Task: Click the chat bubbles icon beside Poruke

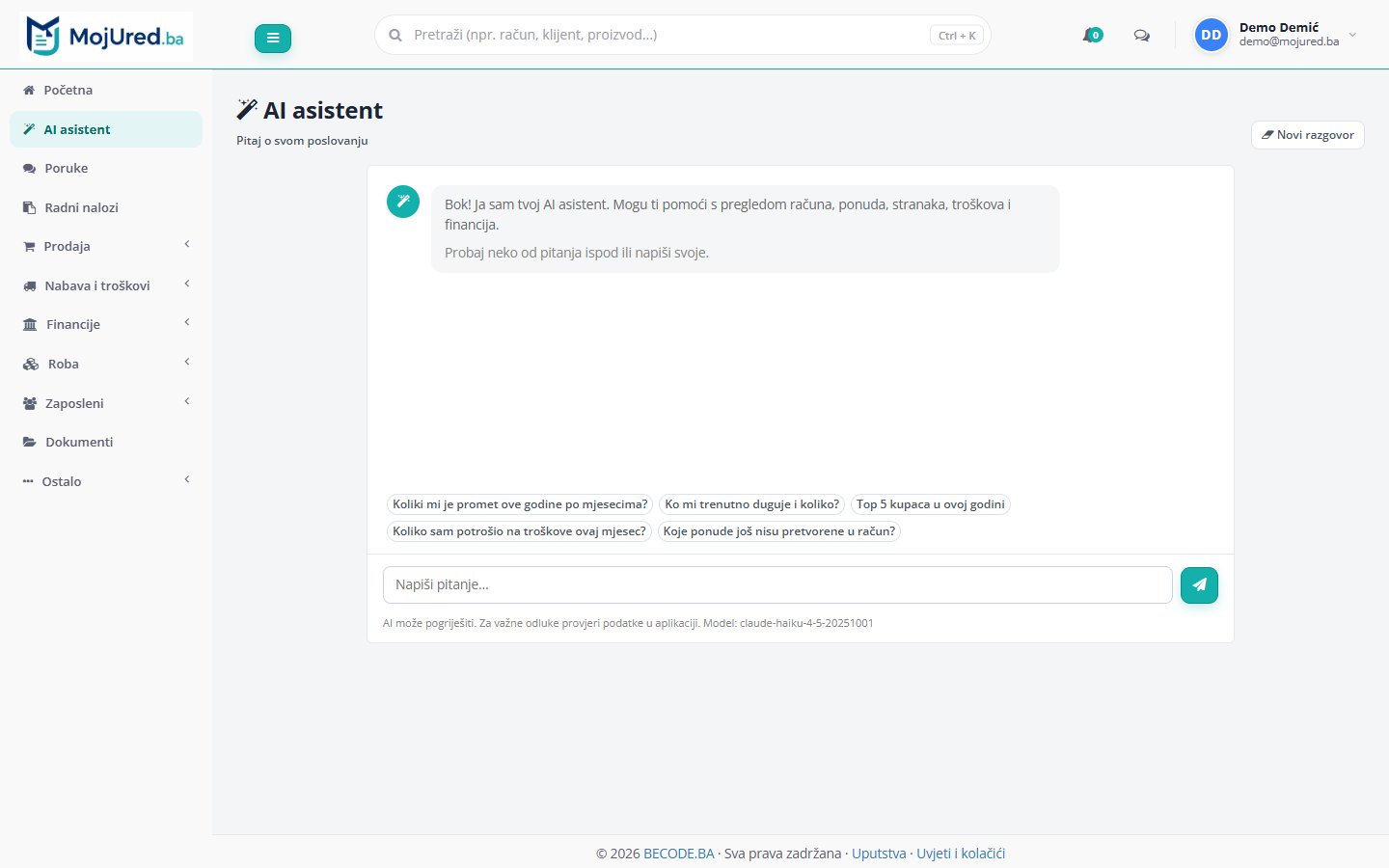Action: click(x=29, y=168)
